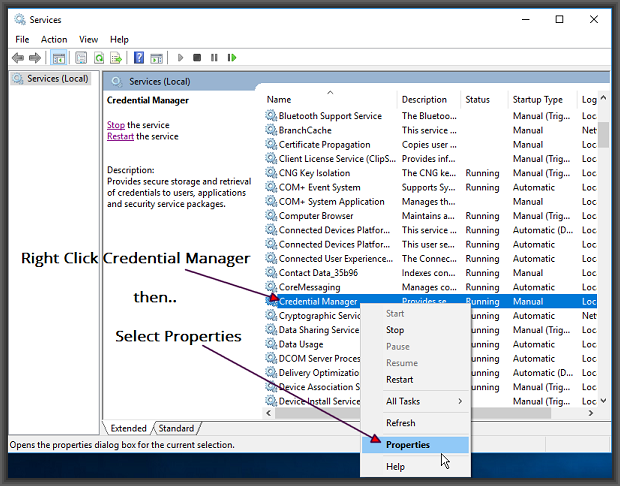Click the Refresh icon in the toolbar
Screen dimensions: 620x486
click(x=97, y=58)
